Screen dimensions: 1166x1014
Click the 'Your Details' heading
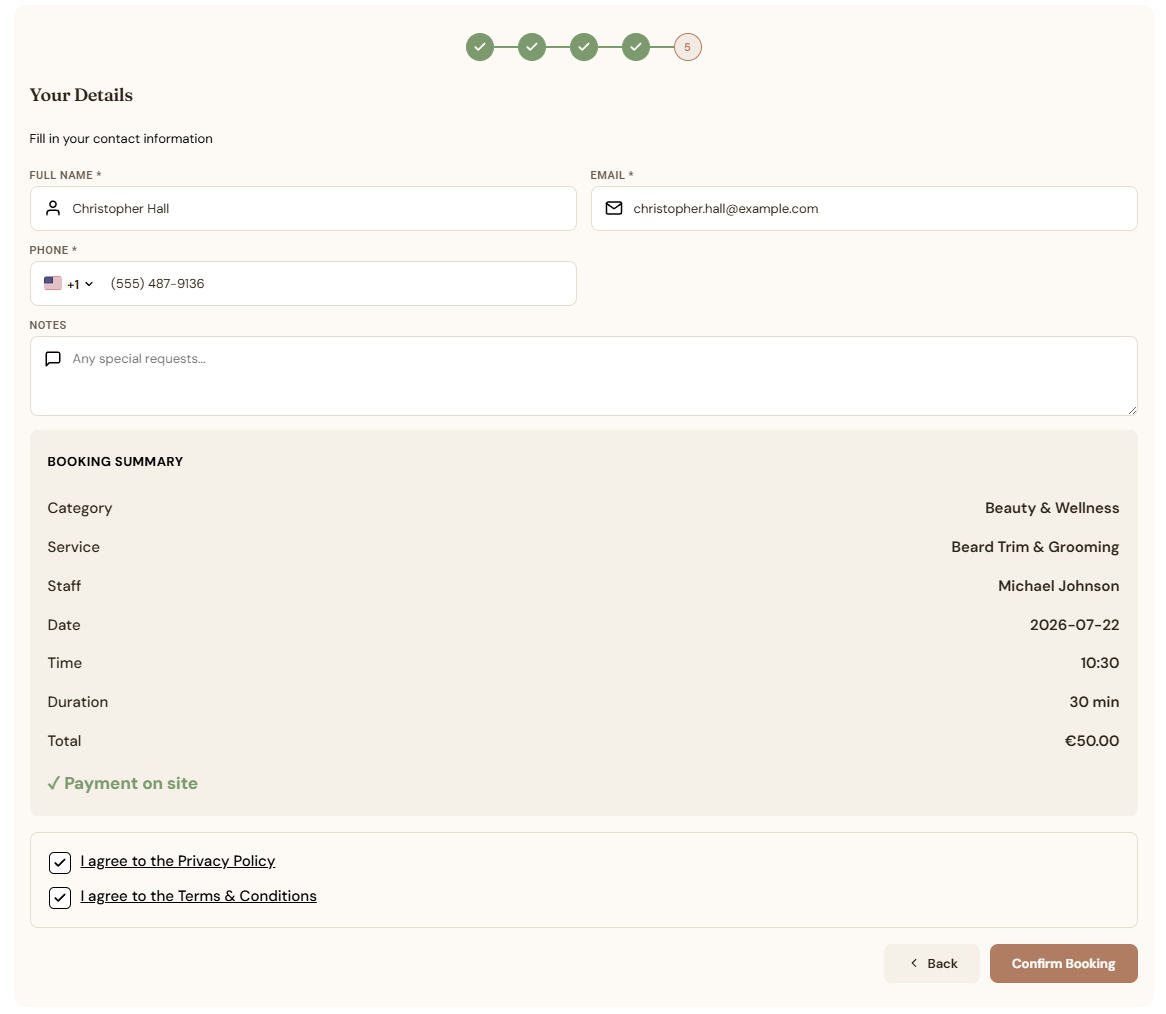click(x=81, y=95)
